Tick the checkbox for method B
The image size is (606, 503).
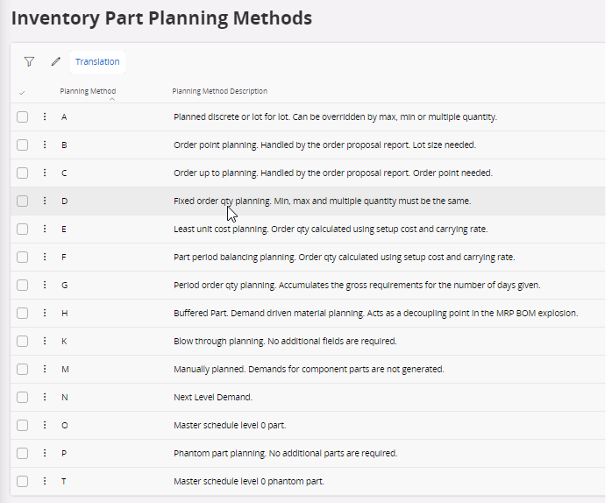(23, 145)
